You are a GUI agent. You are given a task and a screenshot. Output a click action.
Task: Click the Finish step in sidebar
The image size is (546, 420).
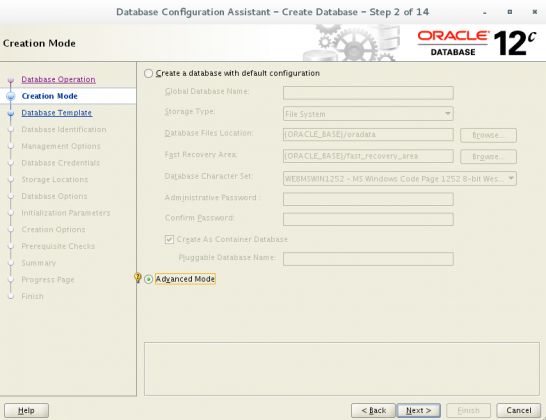coord(32,296)
